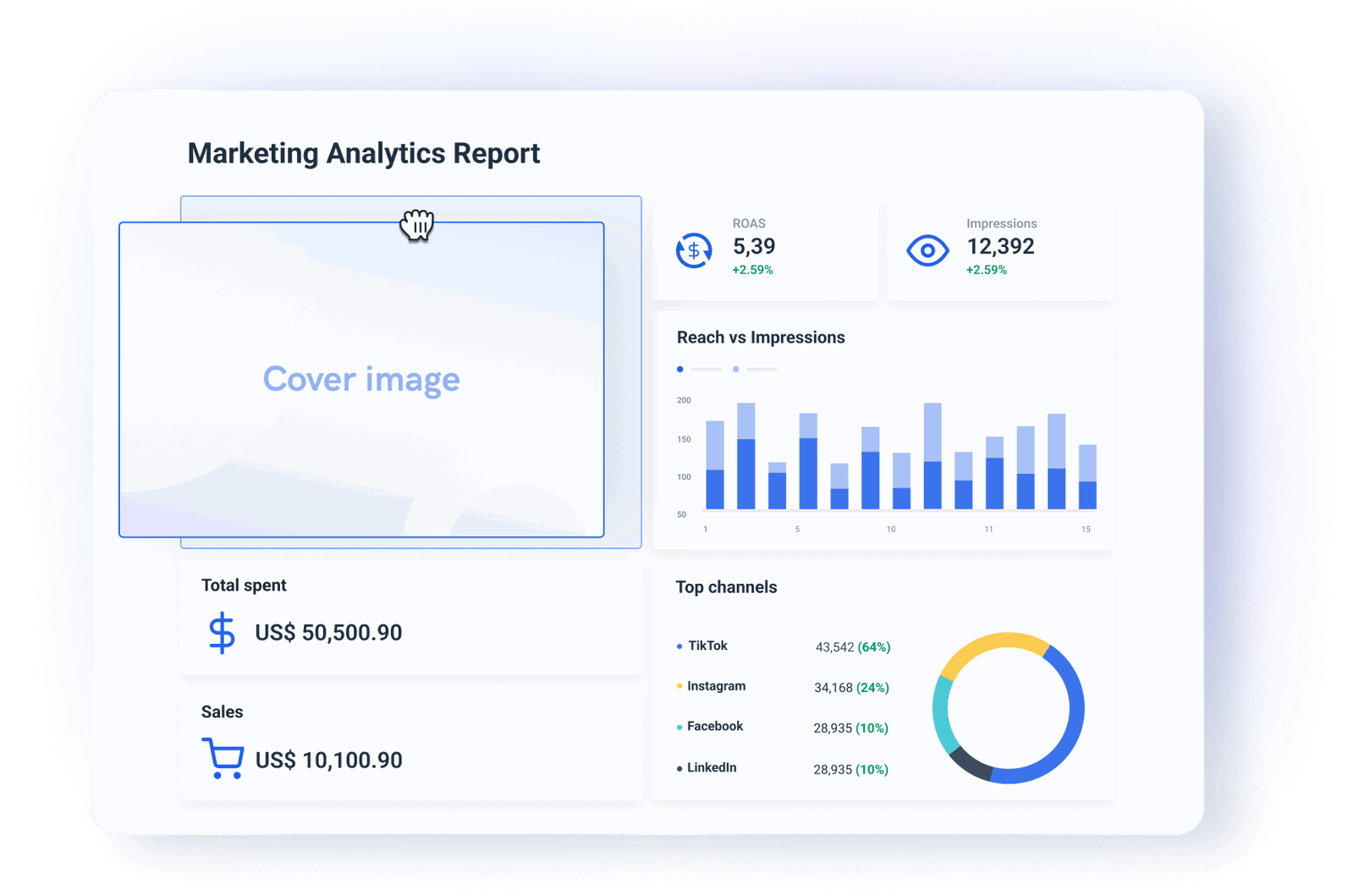The height and width of the screenshot is (896, 1354).
Task: Select the dollar icon next to Total spent
Action: point(221,631)
